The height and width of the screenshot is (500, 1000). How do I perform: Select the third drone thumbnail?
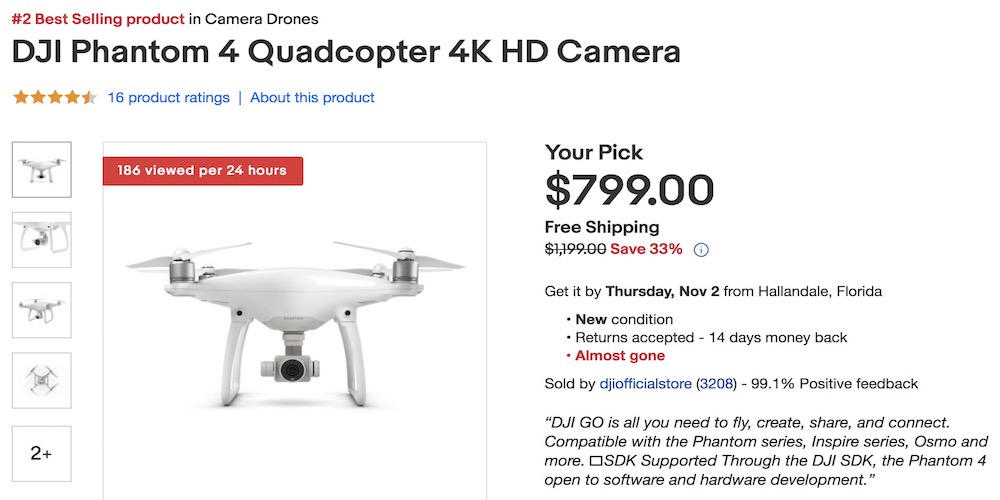coord(41,310)
